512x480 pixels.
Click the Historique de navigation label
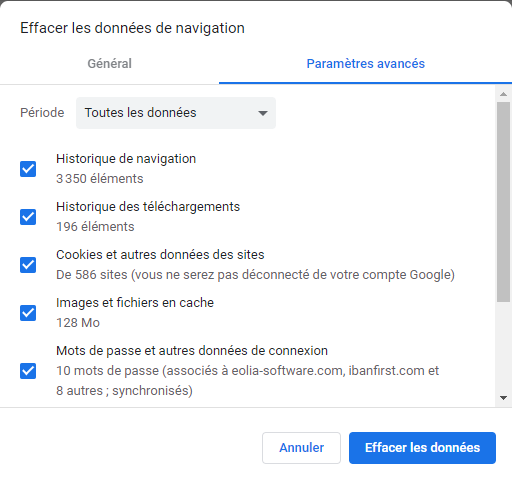point(126,159)
